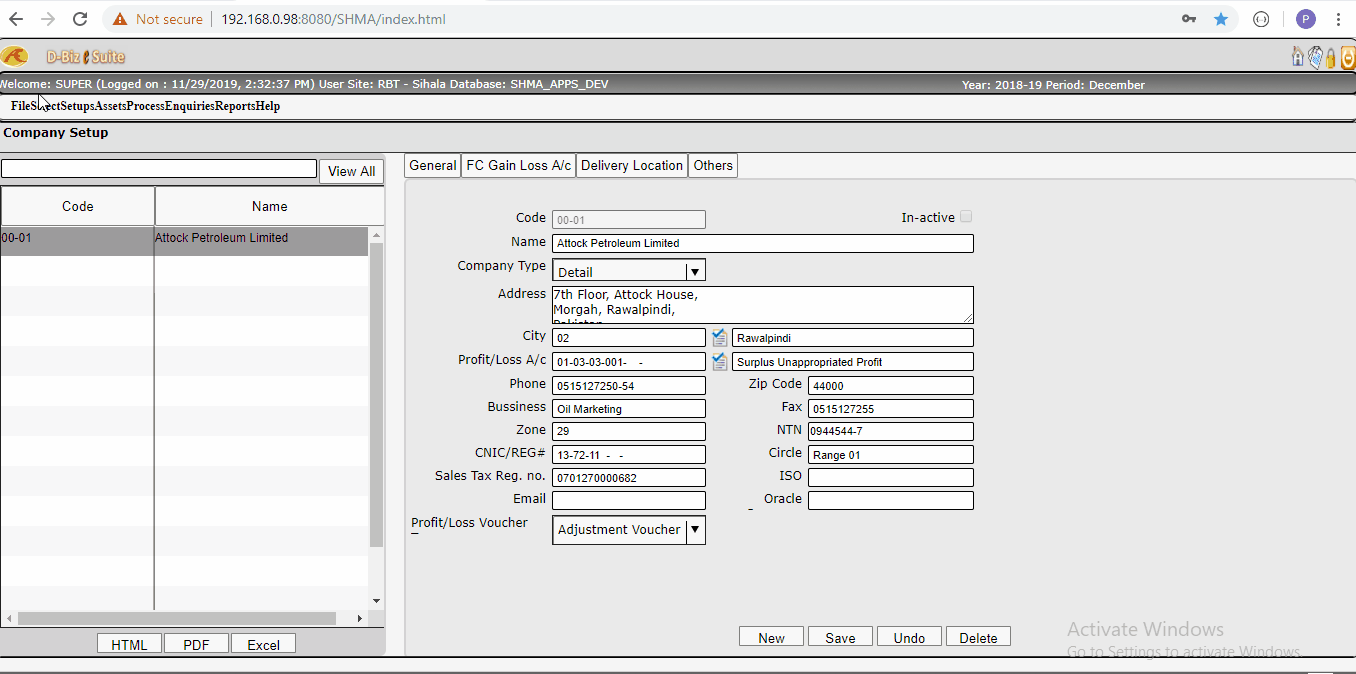Click the Zip Code field
Screen dimensions: 1356x674
tap(891, 385)
